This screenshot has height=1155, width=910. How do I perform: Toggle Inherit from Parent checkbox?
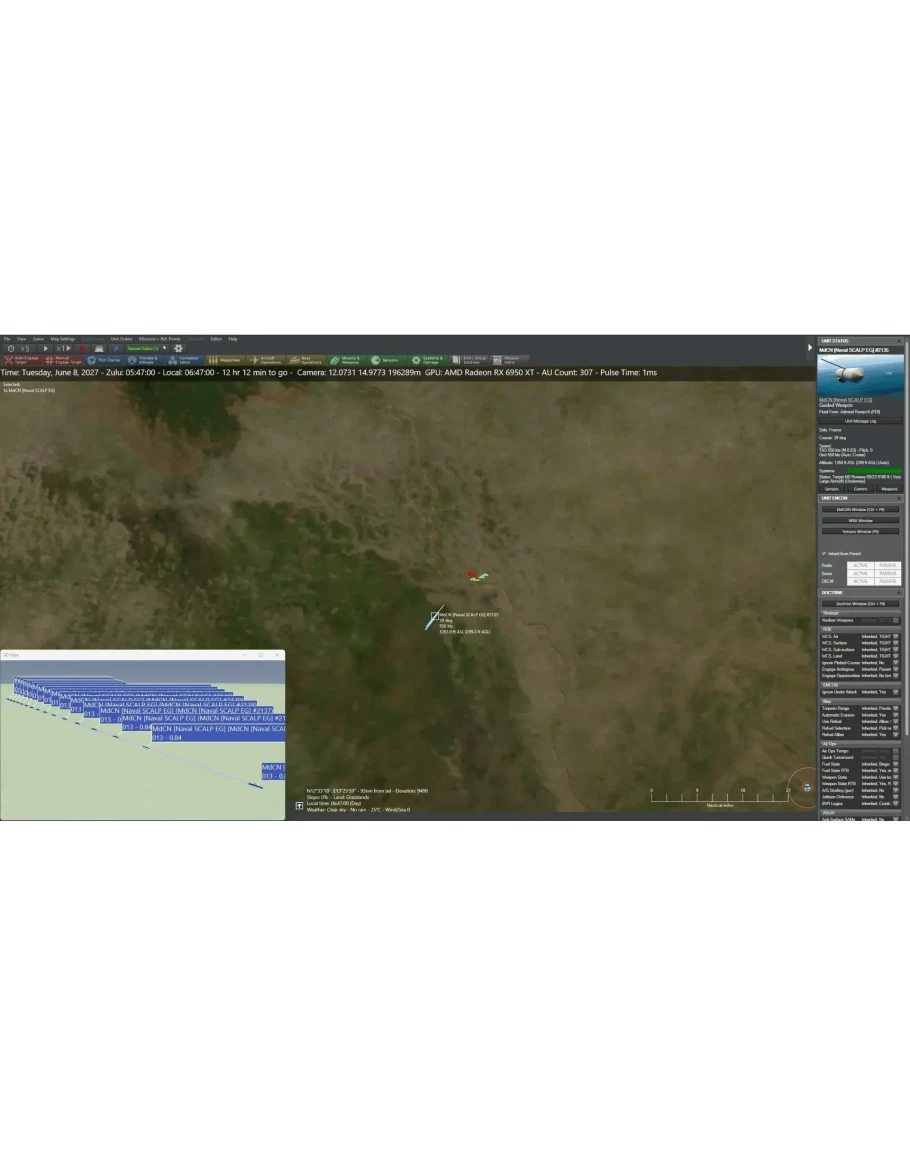(x=824, y=553)
